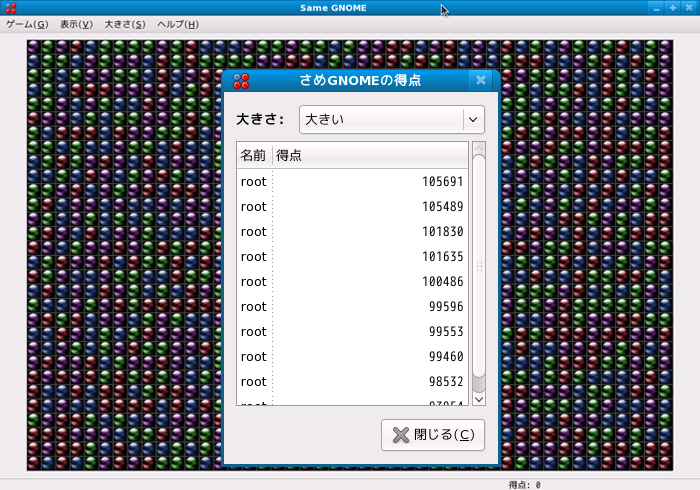Select the score row 105489
Image resolution: width=700 pixels, height=490 pixels.
(x=352, y=207)
